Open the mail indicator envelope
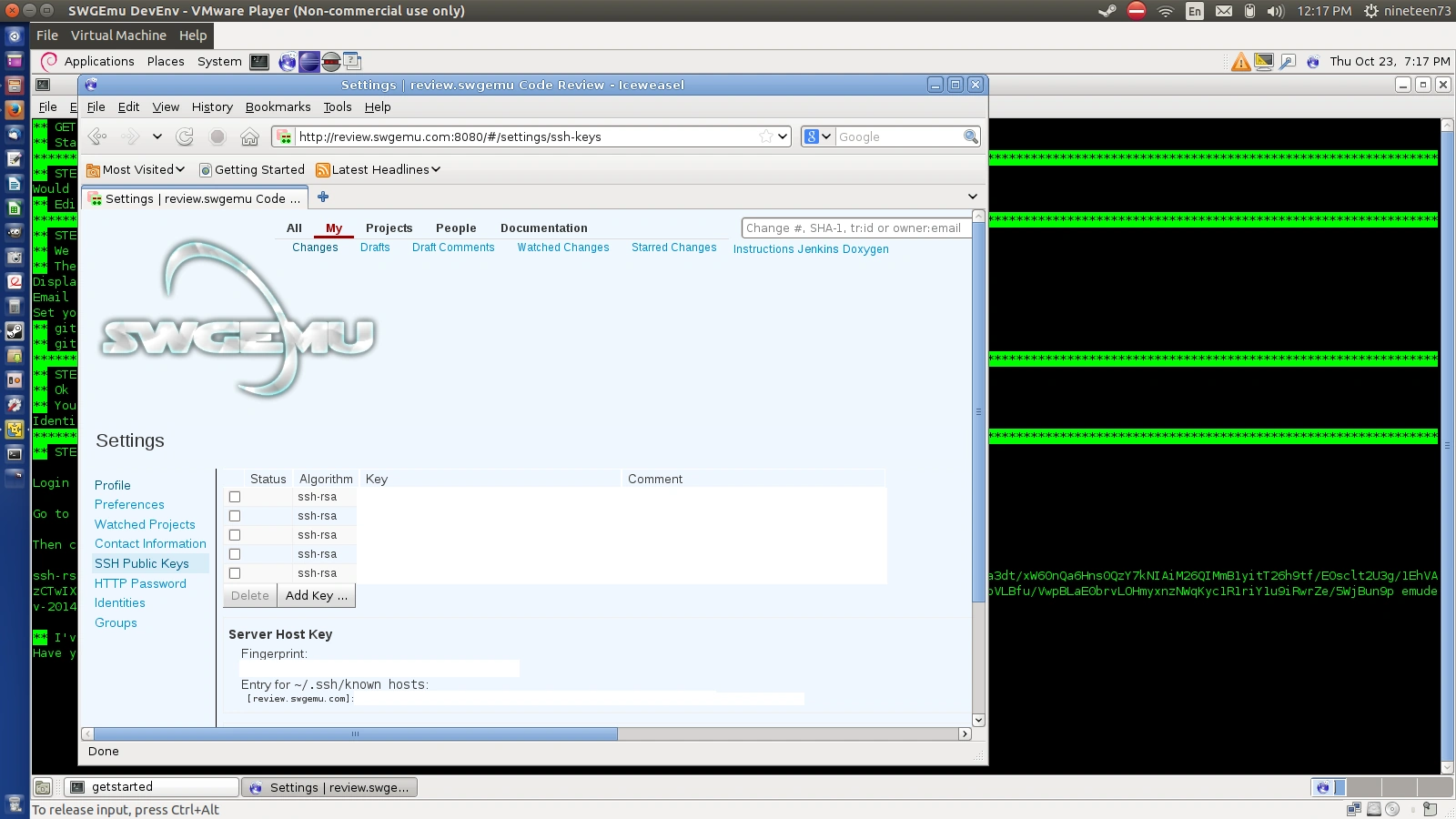The width and height of the screenshot is (1456, 819). (1224, 11)
